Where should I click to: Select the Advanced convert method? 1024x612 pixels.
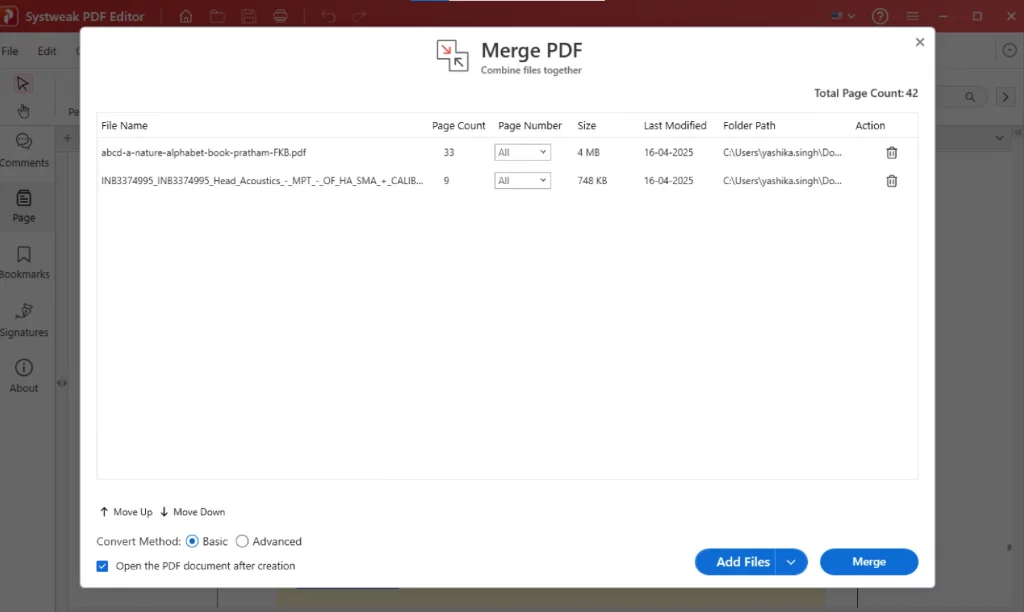coord(242,541)
